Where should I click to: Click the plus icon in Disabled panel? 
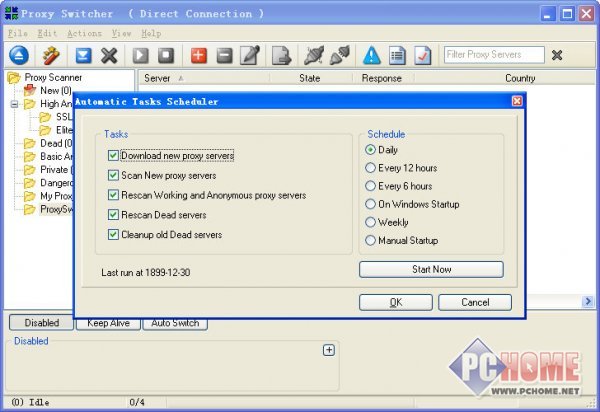pos(329,350)
